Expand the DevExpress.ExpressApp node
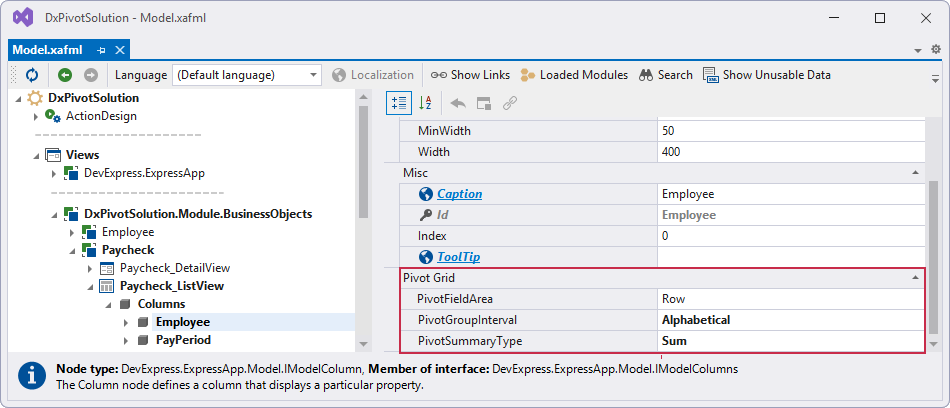The height and width of the screenshot is (408, 950). [x=55, y=173]
